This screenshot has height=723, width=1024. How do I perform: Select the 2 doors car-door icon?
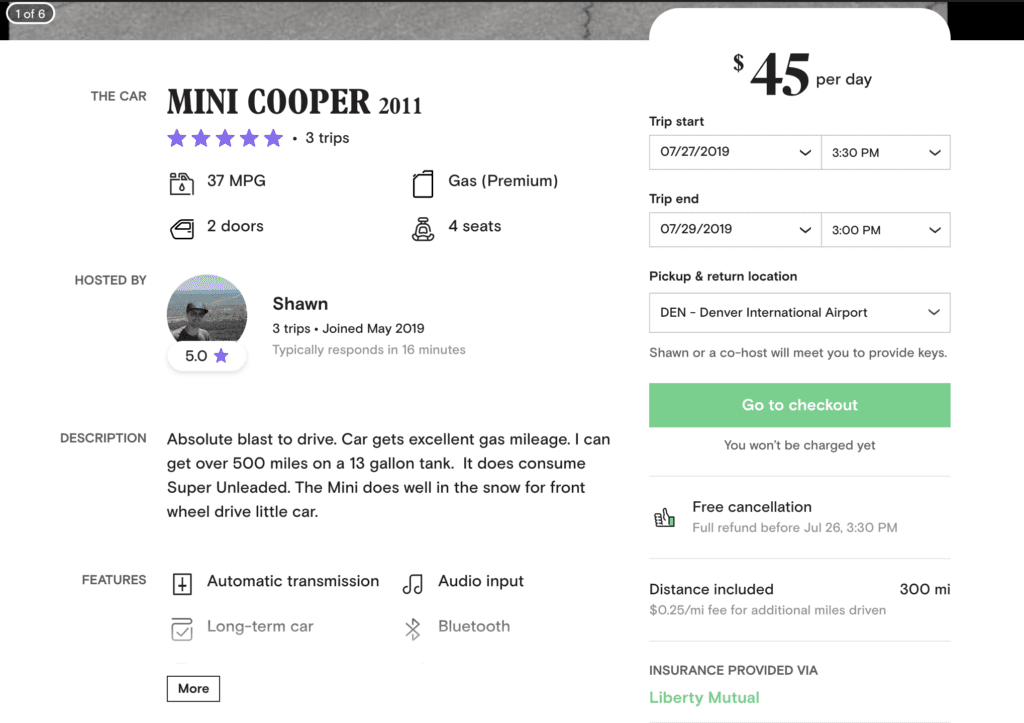coord(182,227)
